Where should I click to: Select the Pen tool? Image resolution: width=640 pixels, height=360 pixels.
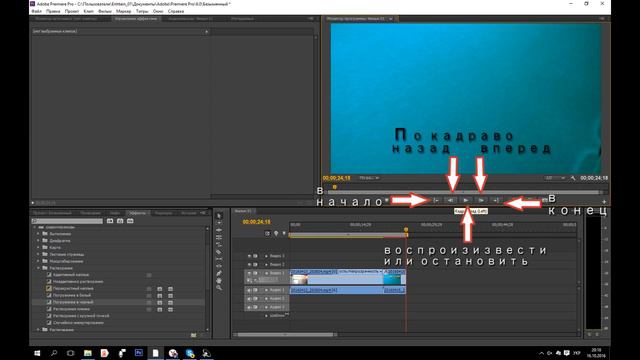click(219, 273)
